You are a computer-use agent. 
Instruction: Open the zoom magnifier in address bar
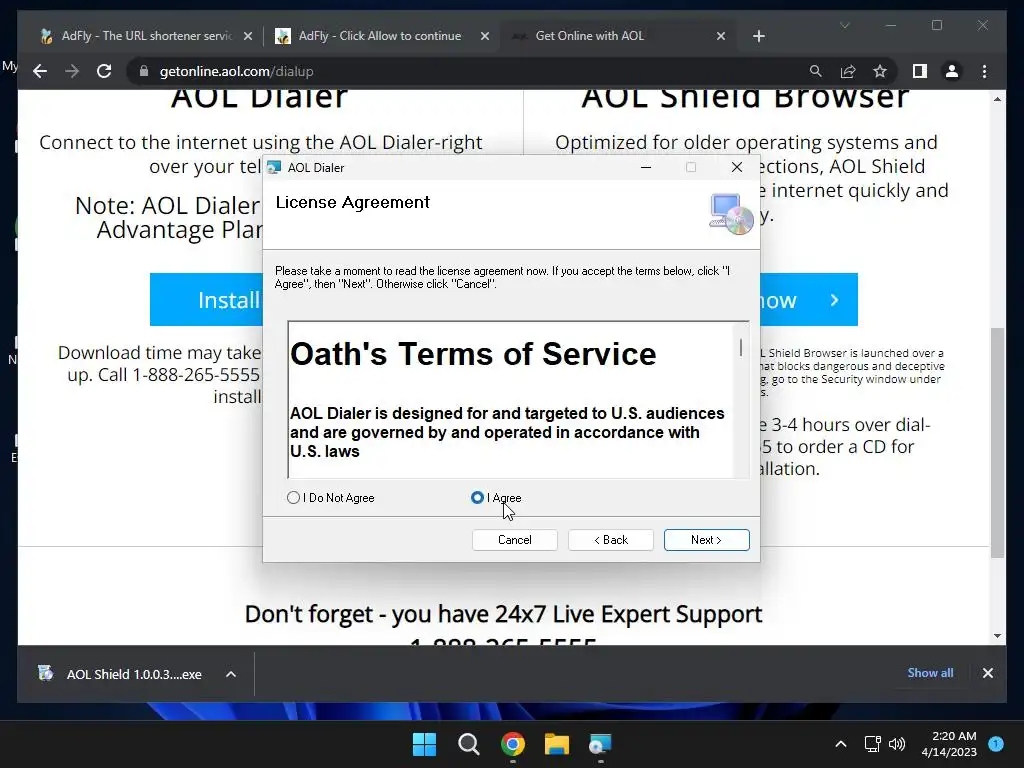816,71
